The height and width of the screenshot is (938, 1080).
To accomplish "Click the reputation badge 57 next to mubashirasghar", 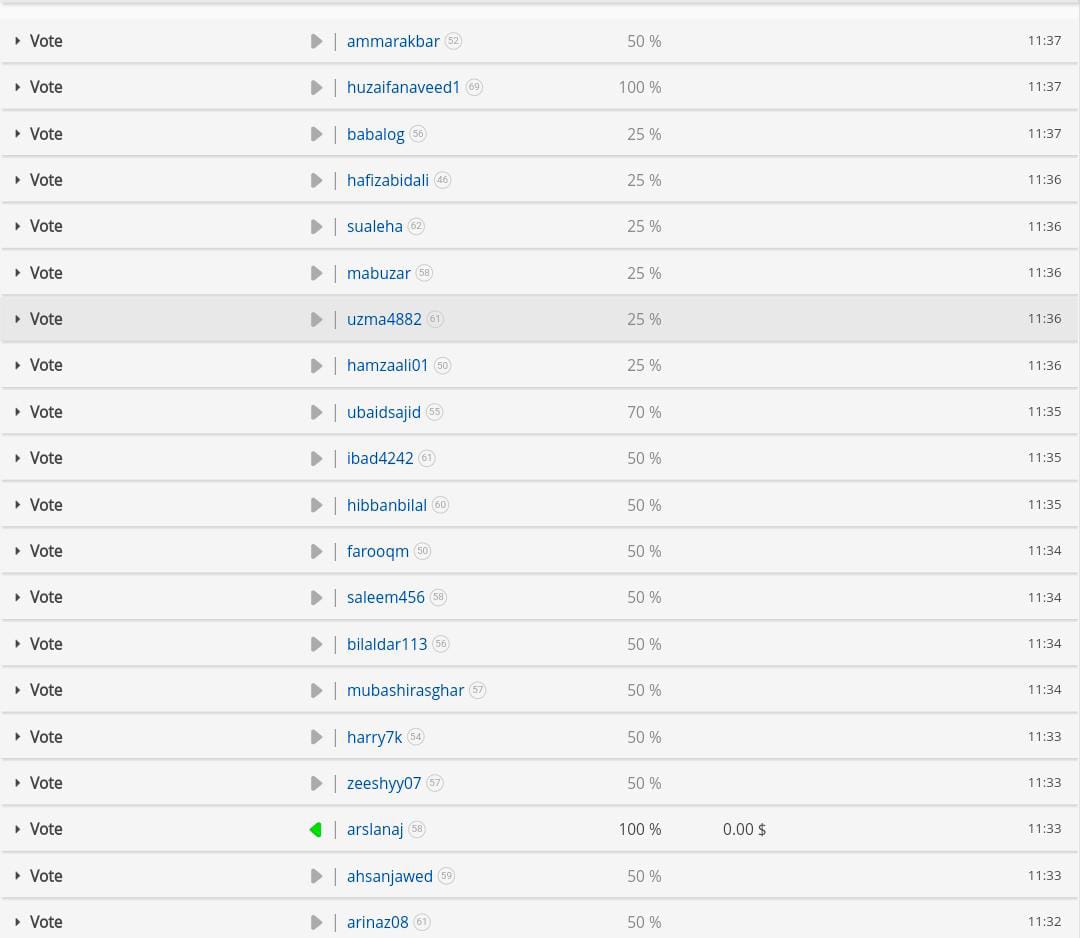I will (477, 690).
